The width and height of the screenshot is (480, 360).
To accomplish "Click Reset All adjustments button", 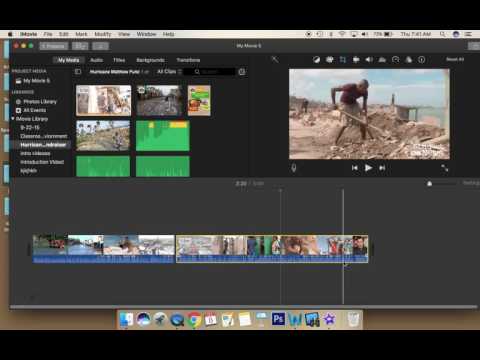I will point(455,59).
